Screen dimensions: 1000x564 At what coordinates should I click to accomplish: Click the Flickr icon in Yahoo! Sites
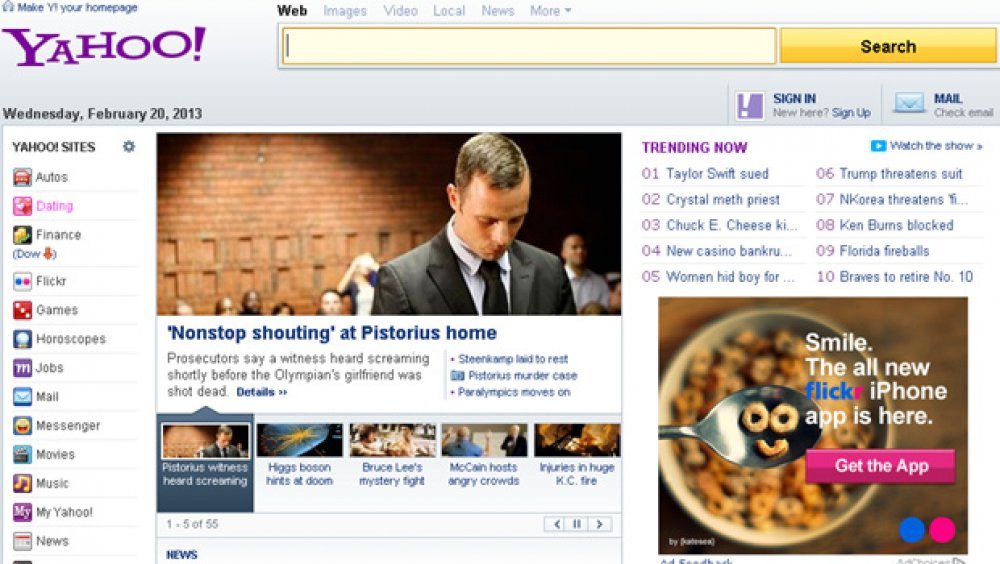(x=22, y=281)
